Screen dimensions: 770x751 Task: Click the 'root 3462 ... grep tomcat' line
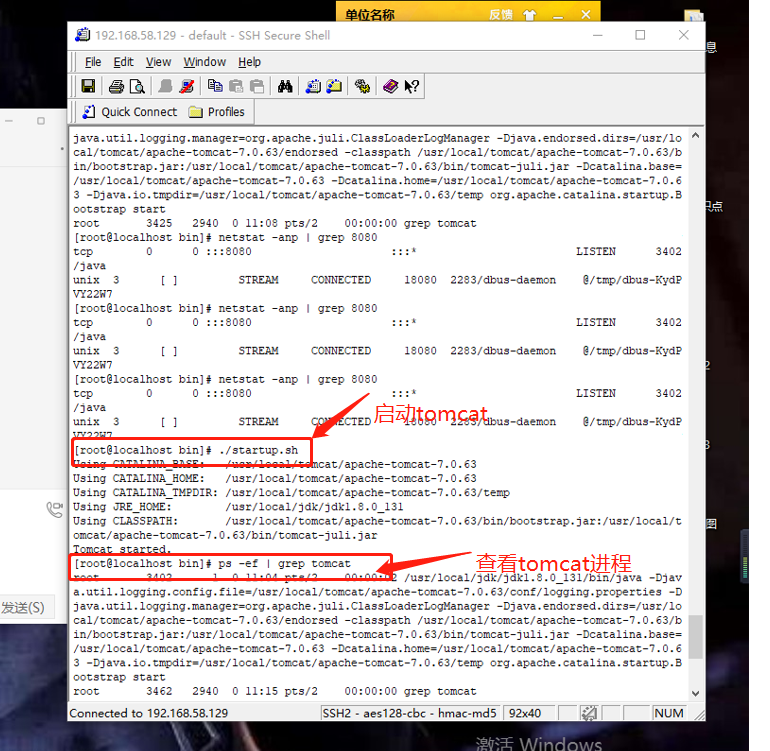275,691
